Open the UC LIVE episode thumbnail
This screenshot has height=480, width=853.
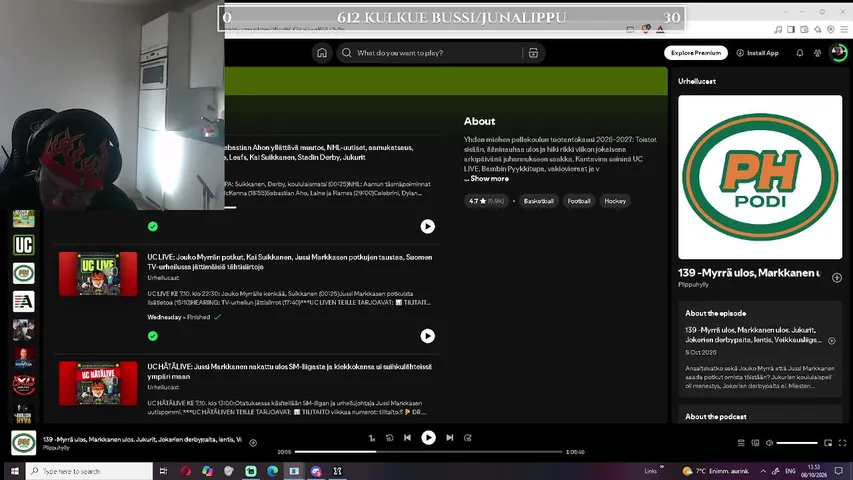pos(98,274)
